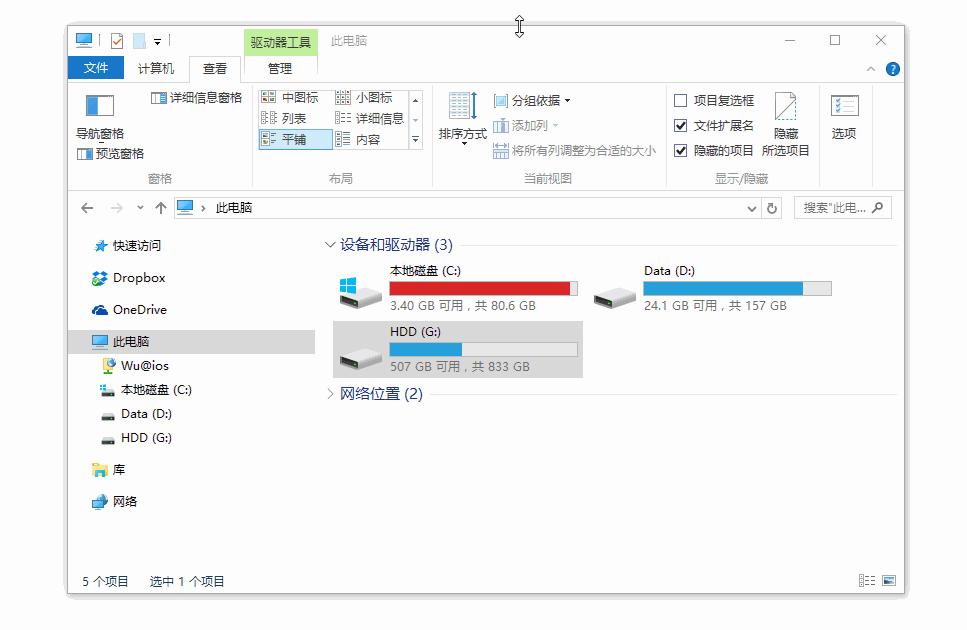Select the 中图标 (medium icons) layout

(290, 96)
